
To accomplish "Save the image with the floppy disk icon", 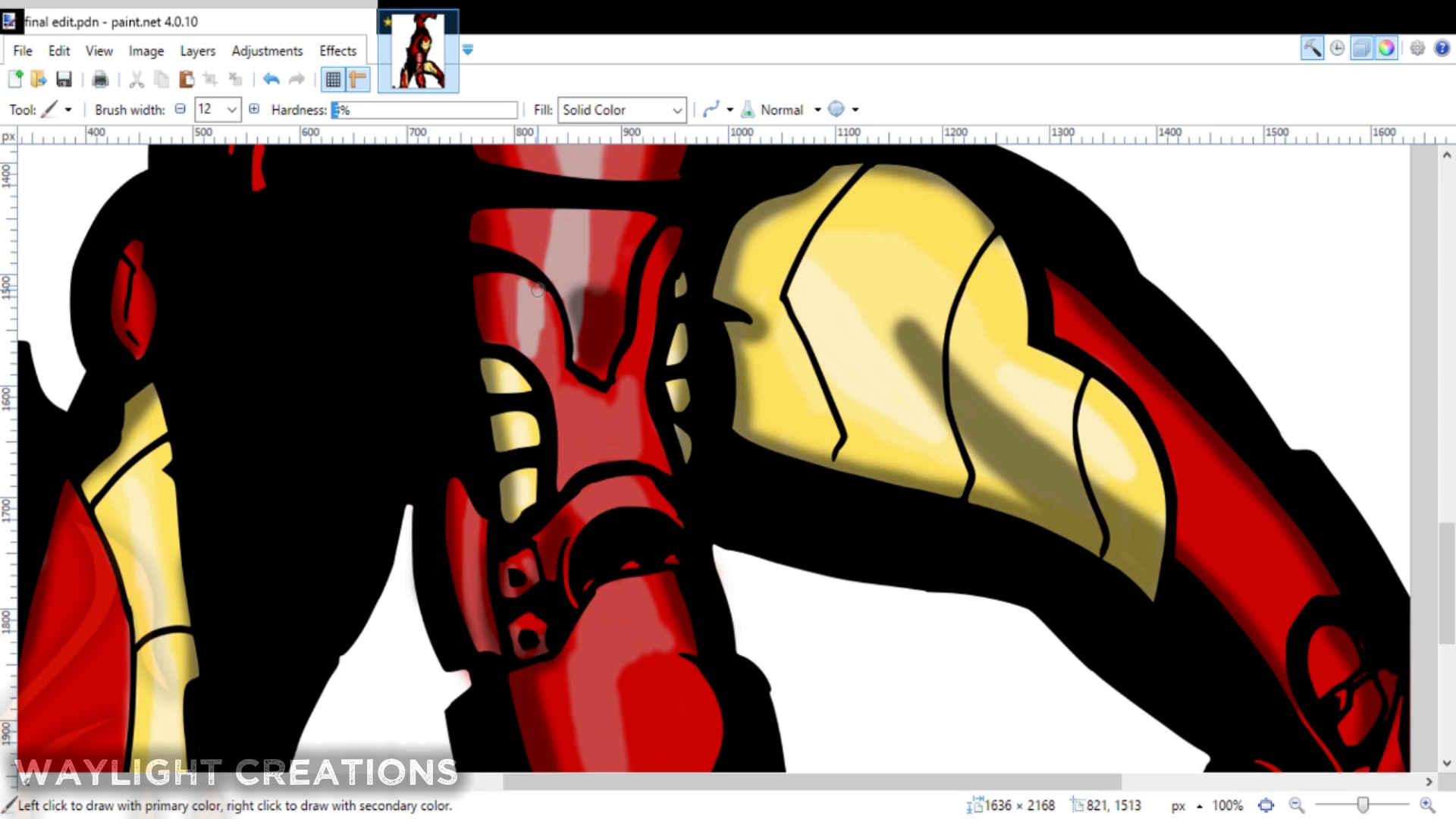I will (x=64, y=79).
